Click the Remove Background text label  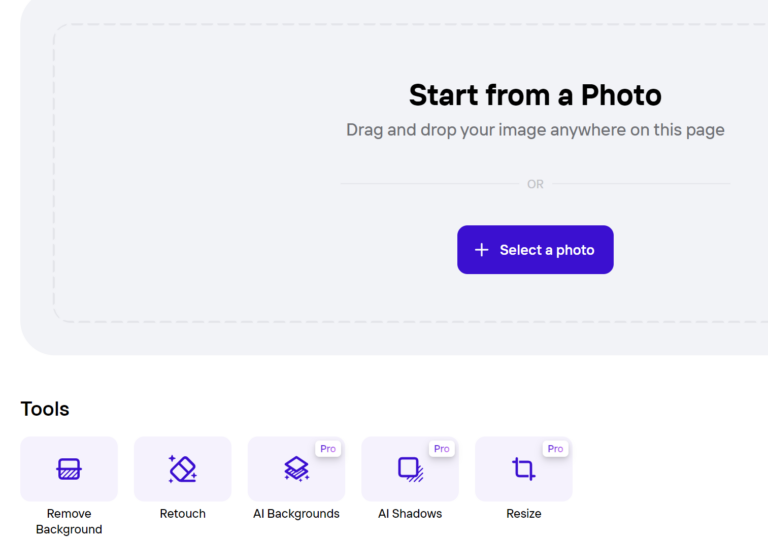pos(69,521)
